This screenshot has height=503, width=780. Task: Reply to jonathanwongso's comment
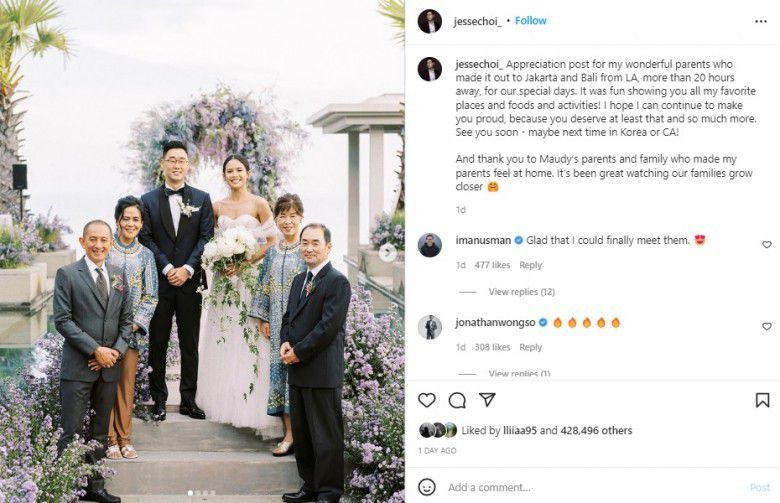530,347
